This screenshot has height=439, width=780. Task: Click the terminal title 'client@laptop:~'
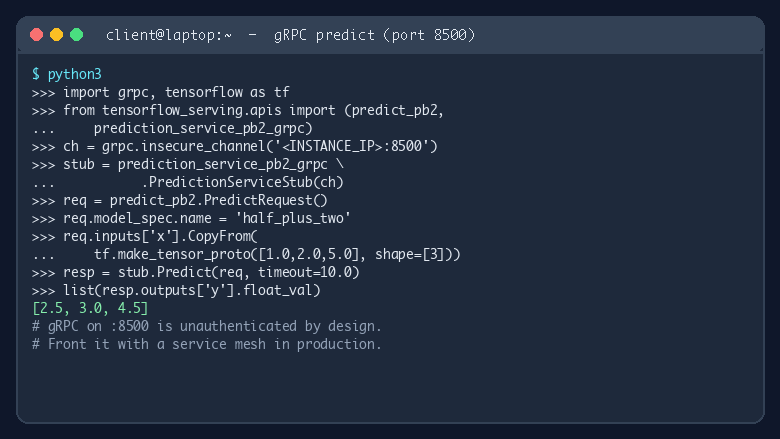click(169, 35)
